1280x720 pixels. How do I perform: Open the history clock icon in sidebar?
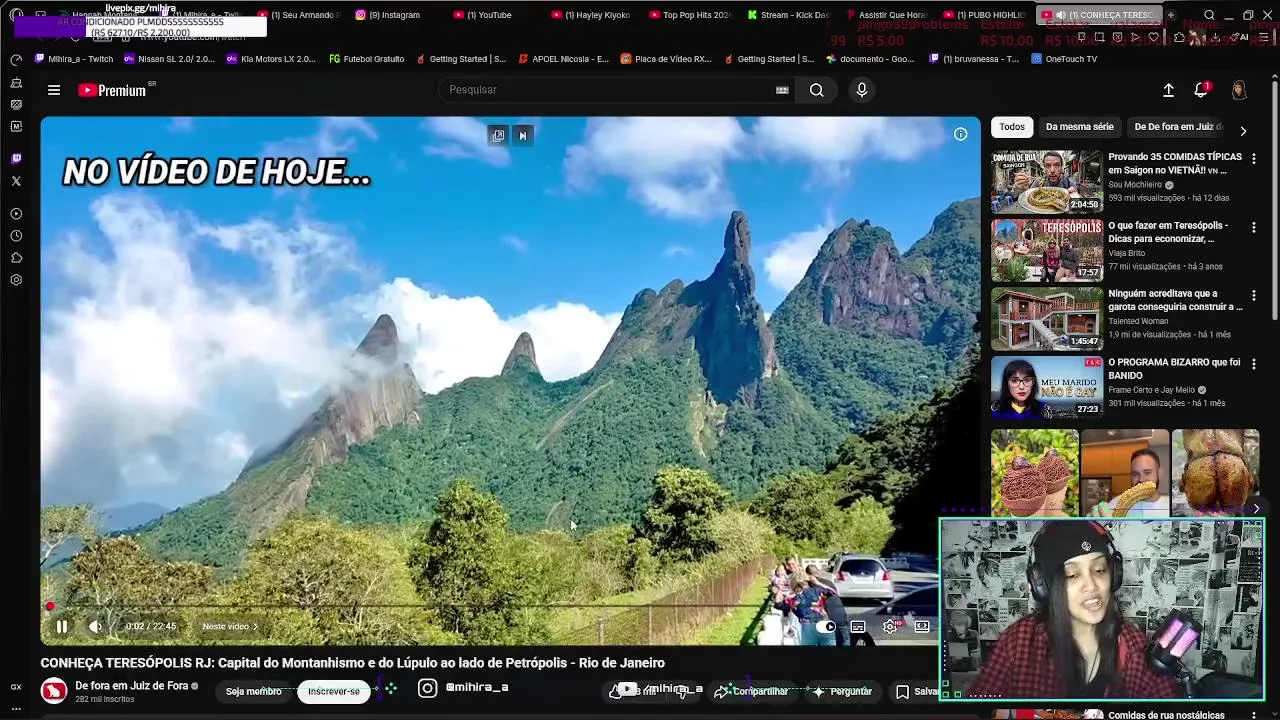click(16, 236)
